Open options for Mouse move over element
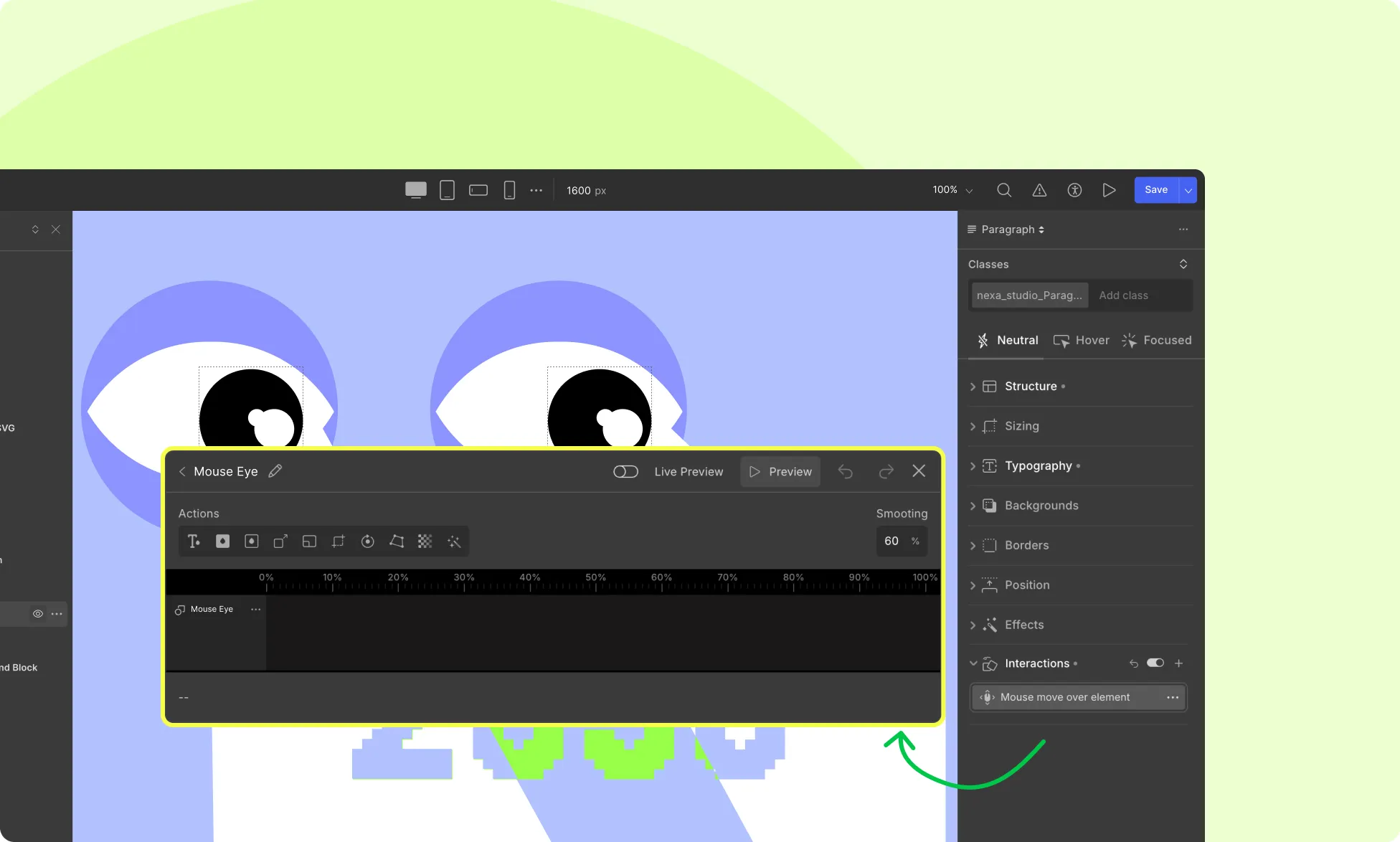The image size is (1400, 842). coord(1173,697)
